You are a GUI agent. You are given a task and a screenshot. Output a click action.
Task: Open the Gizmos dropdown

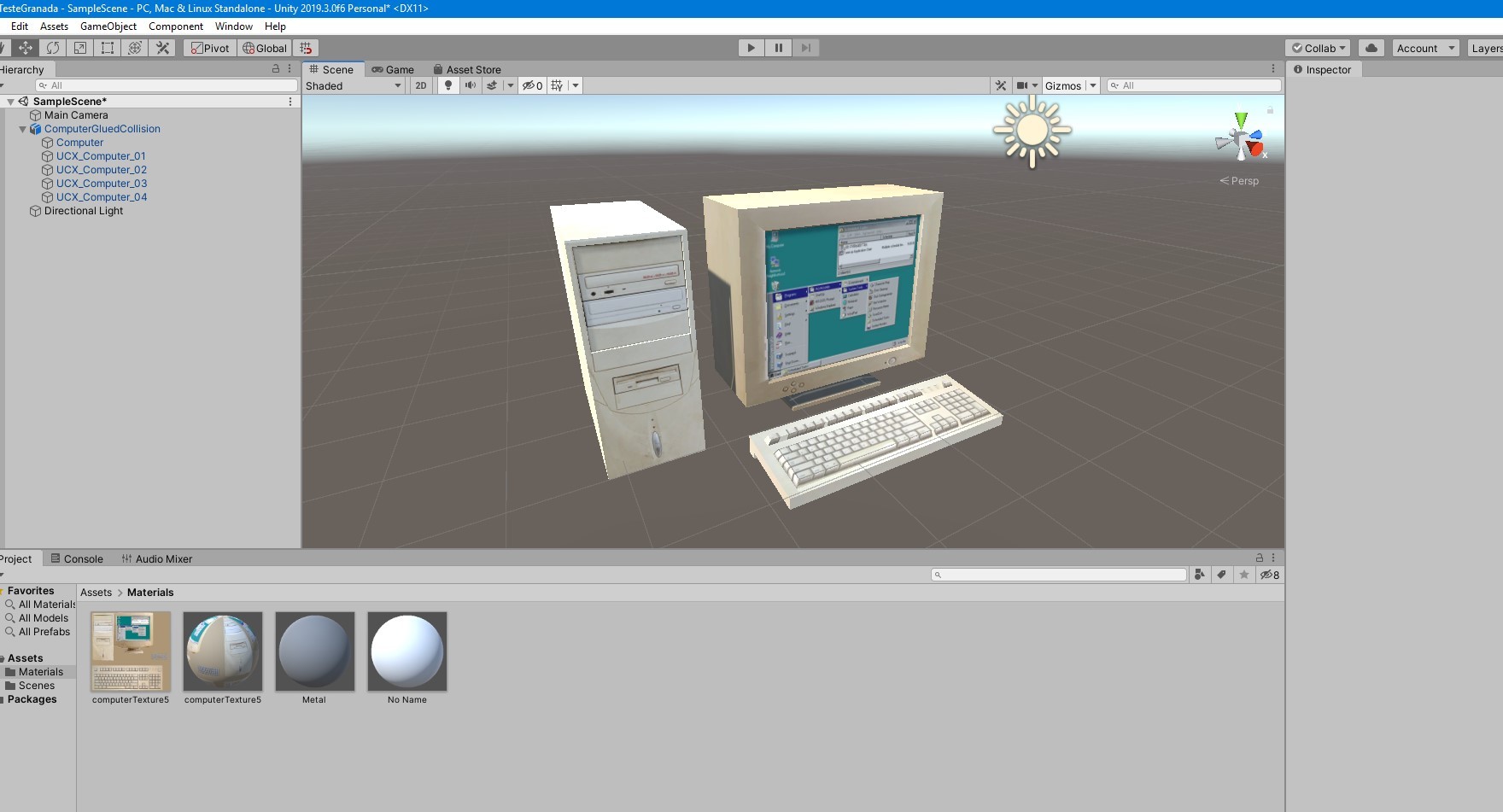[x=1065, y=85]
